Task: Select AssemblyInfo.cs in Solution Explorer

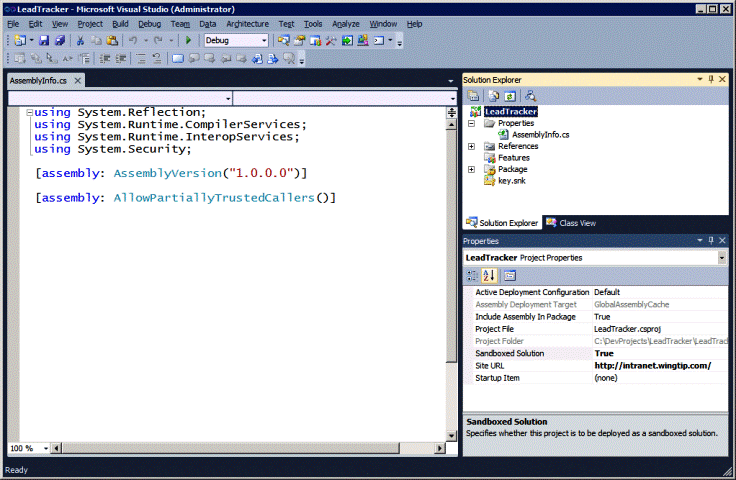Action: (x=540, y=135)
